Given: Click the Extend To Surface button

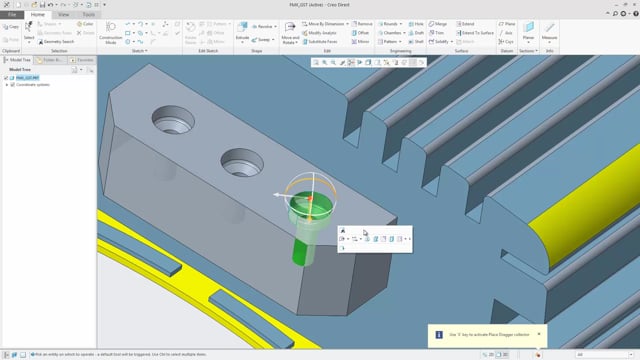Looking at the screenshot, I should [x=475, y=33].
